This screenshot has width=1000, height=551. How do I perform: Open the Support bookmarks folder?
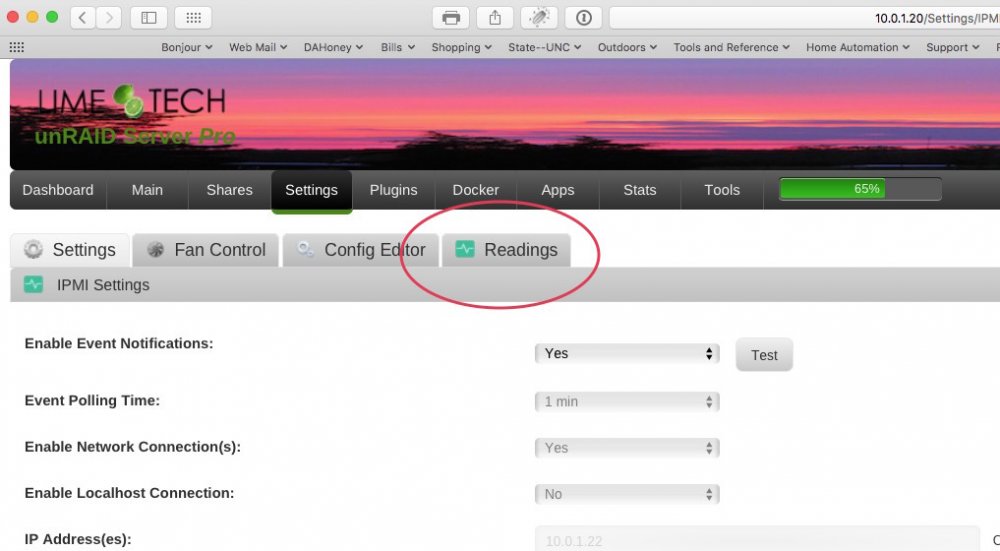pyautogui.click(x=952, y=47)
